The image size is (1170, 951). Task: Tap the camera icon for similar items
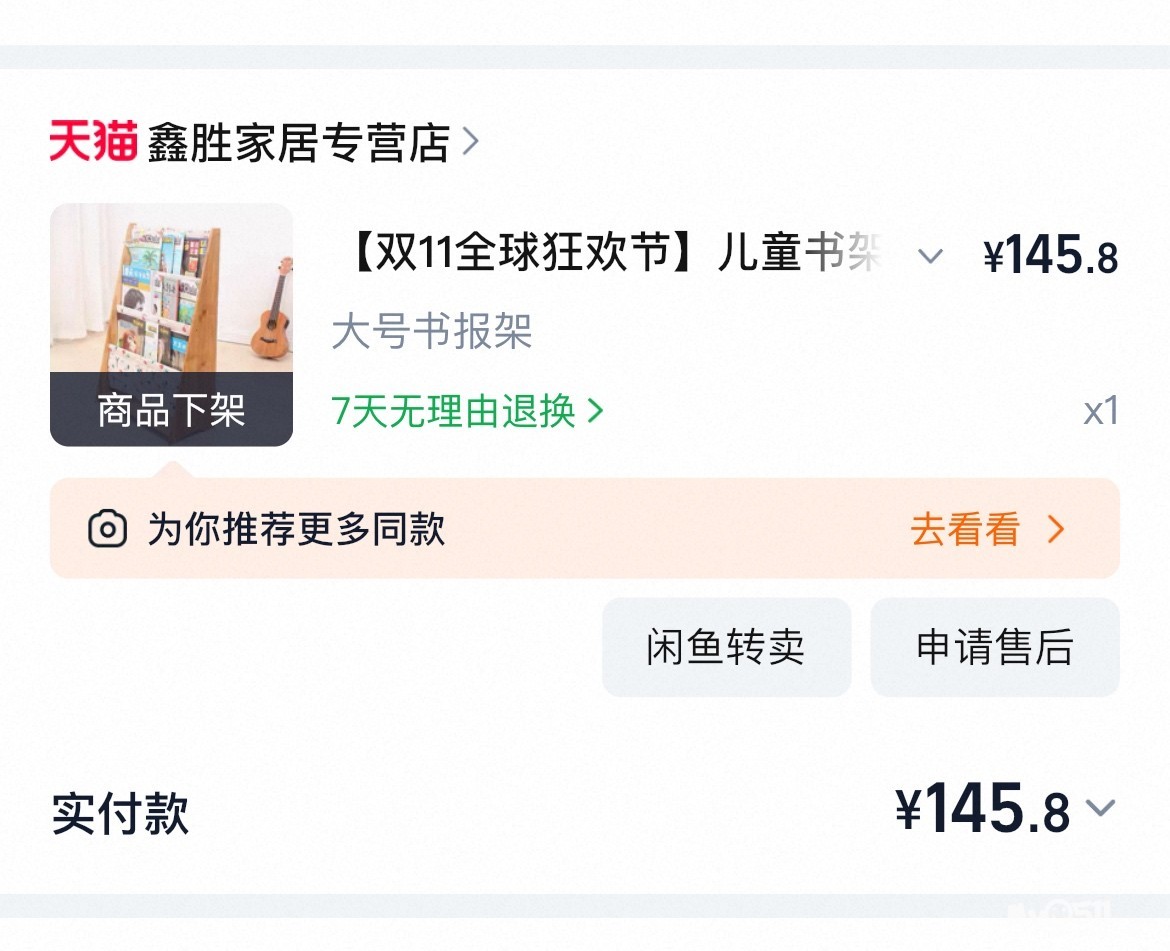coord(108,528)
